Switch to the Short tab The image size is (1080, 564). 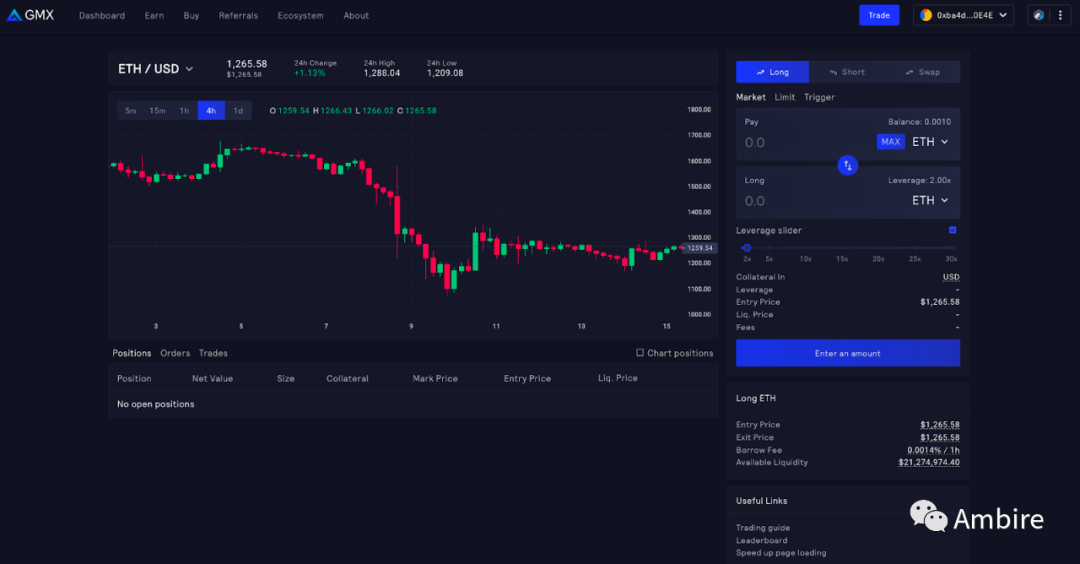(x=847, y=72)
